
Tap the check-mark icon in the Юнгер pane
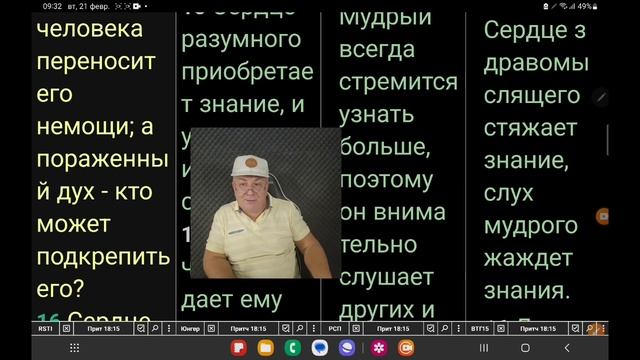286,328
